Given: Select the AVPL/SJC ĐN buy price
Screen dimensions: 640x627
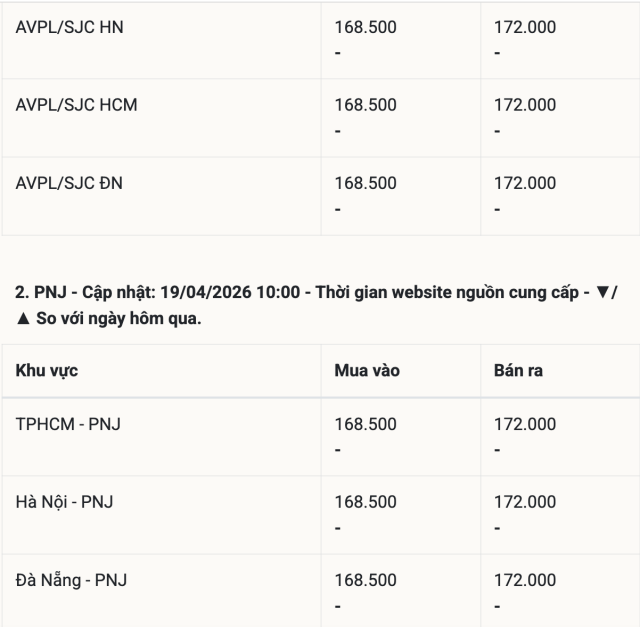Looking at the screenshot, I should [365, 183].
